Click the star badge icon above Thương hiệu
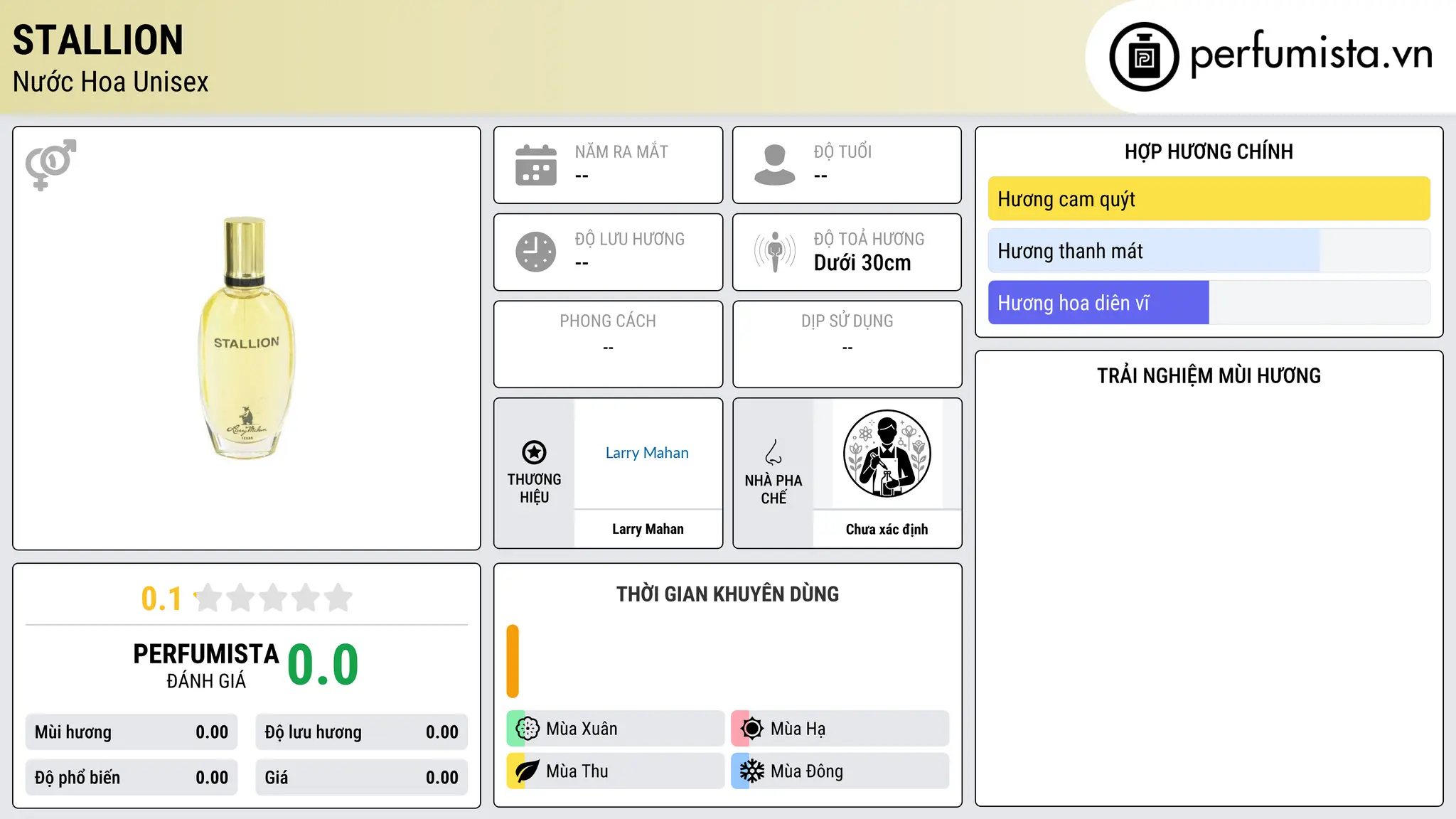Screen dimensions: 1456x819 click(x=534, y=452)
